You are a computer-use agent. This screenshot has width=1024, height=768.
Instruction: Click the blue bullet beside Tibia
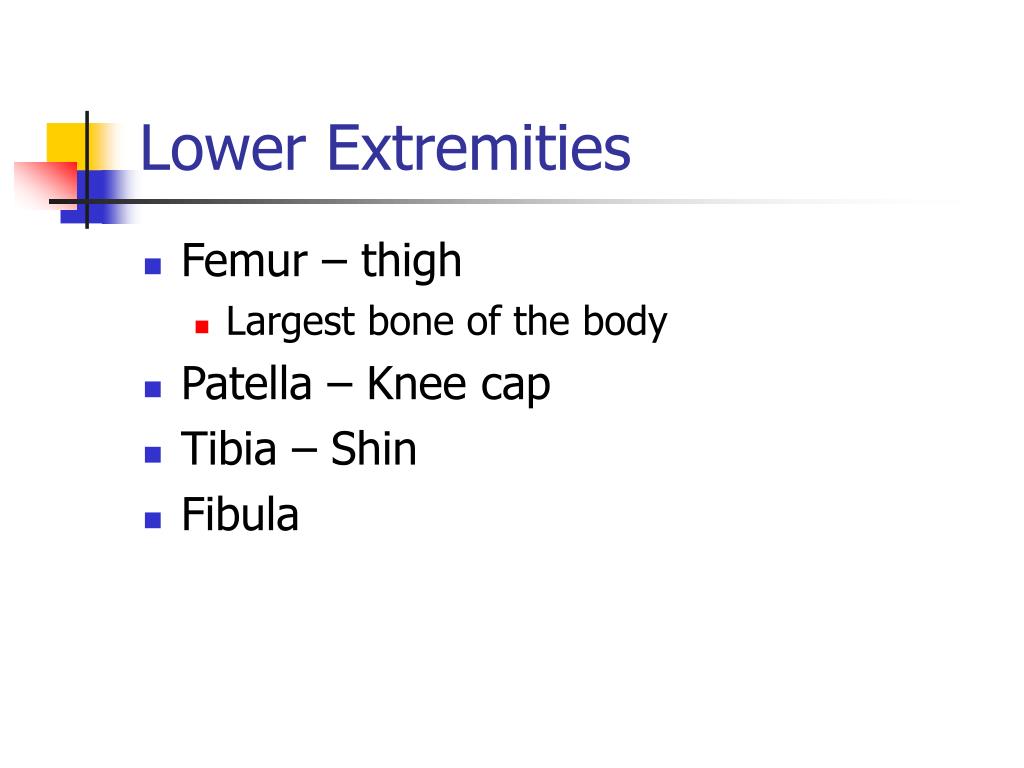point(153,455)
